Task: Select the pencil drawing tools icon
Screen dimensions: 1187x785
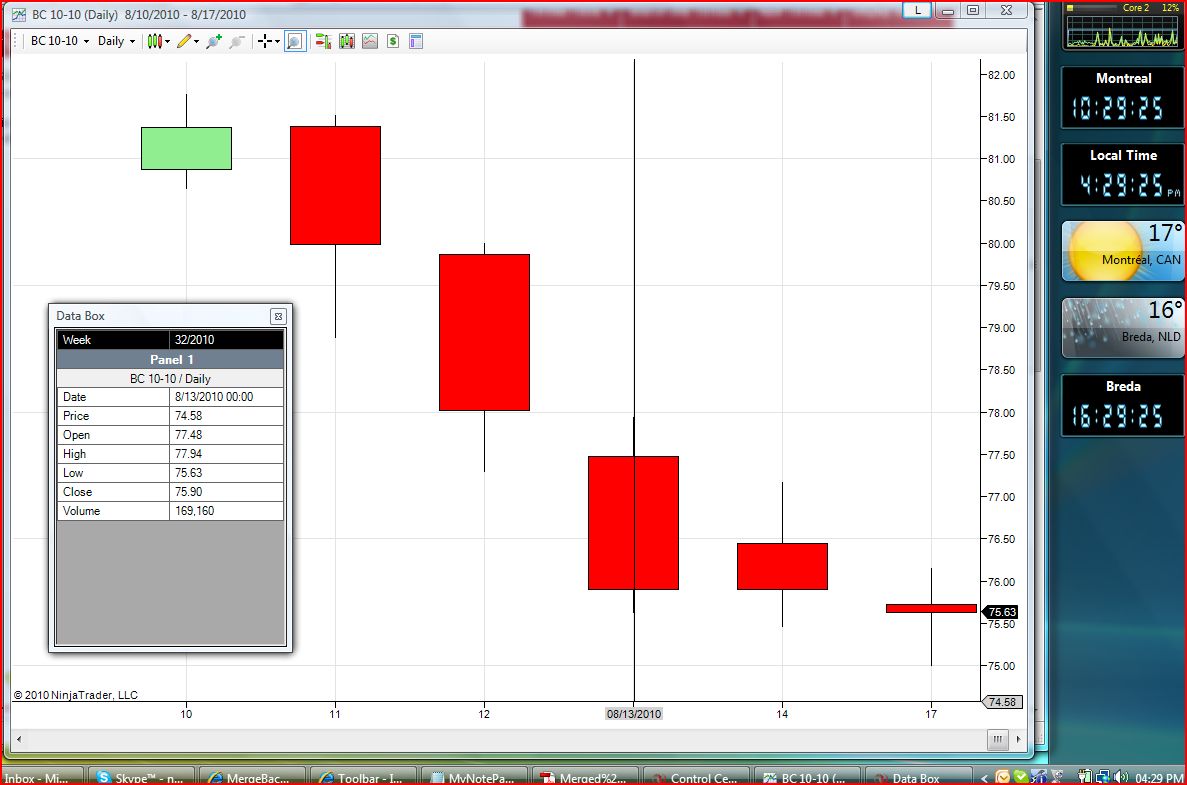Action: [184, 41]
